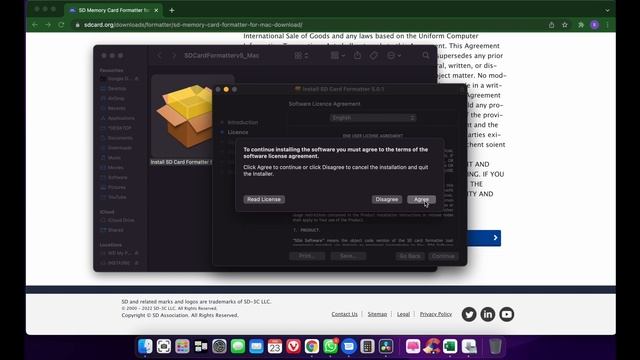Open the English language dropdown in installer

click(x=372, y=118)
